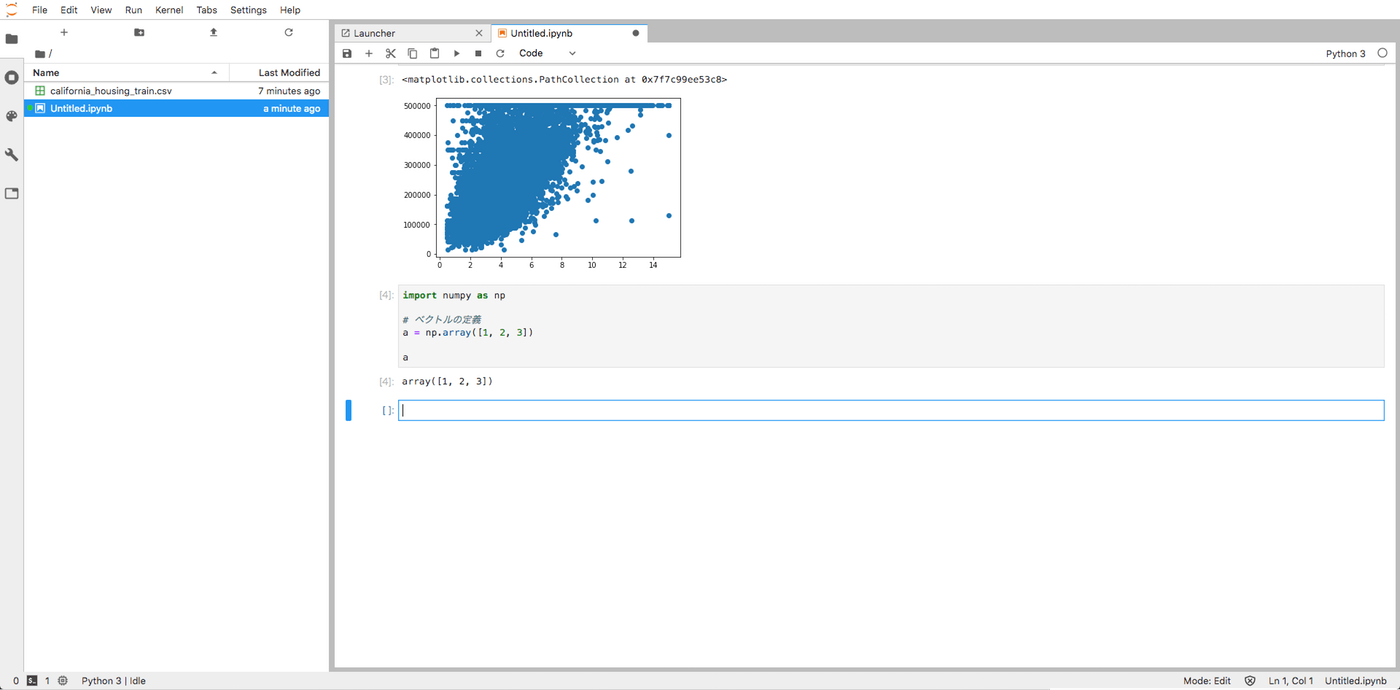Run the selected cell
The image size is (1400, 690).
[x=456, y=53]
